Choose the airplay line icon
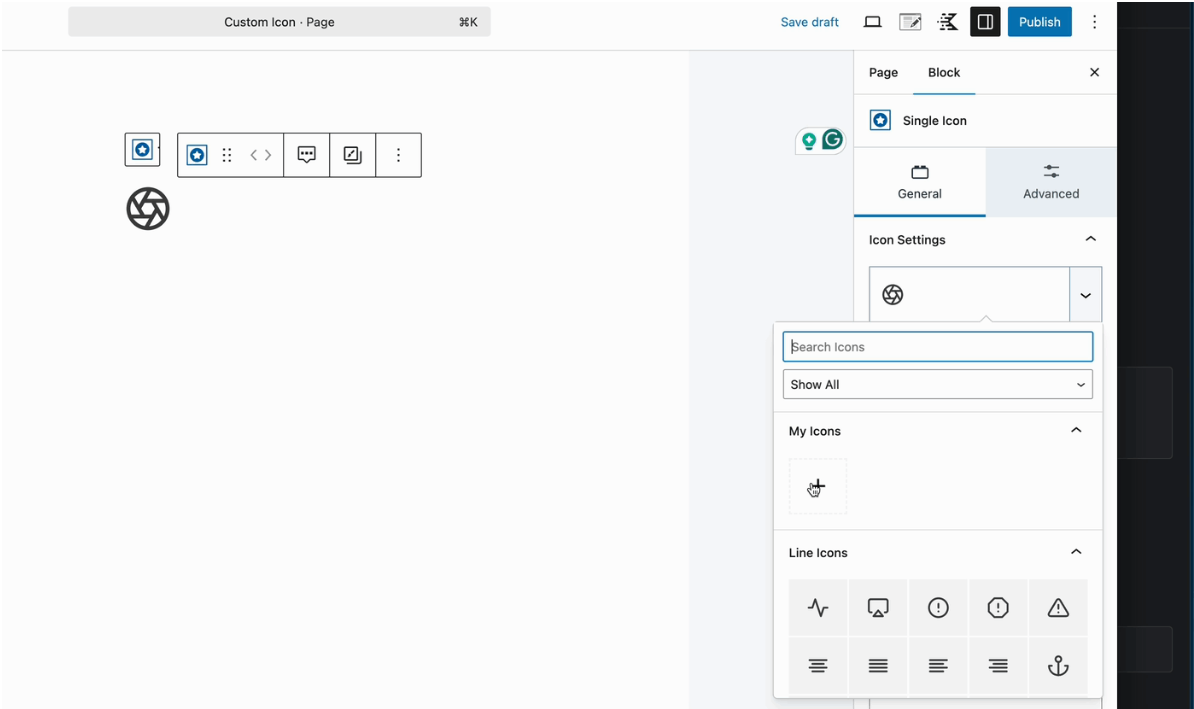Viewport: 1194px width, 709px height. [x=878, y=607]
